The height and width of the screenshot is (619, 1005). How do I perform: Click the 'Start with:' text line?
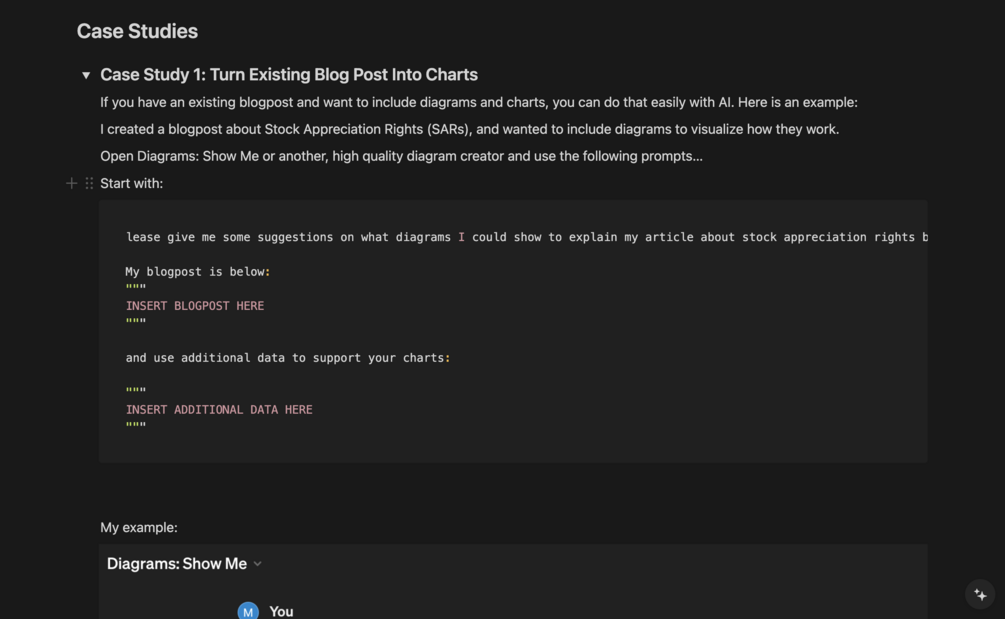[x=131, y=183]
